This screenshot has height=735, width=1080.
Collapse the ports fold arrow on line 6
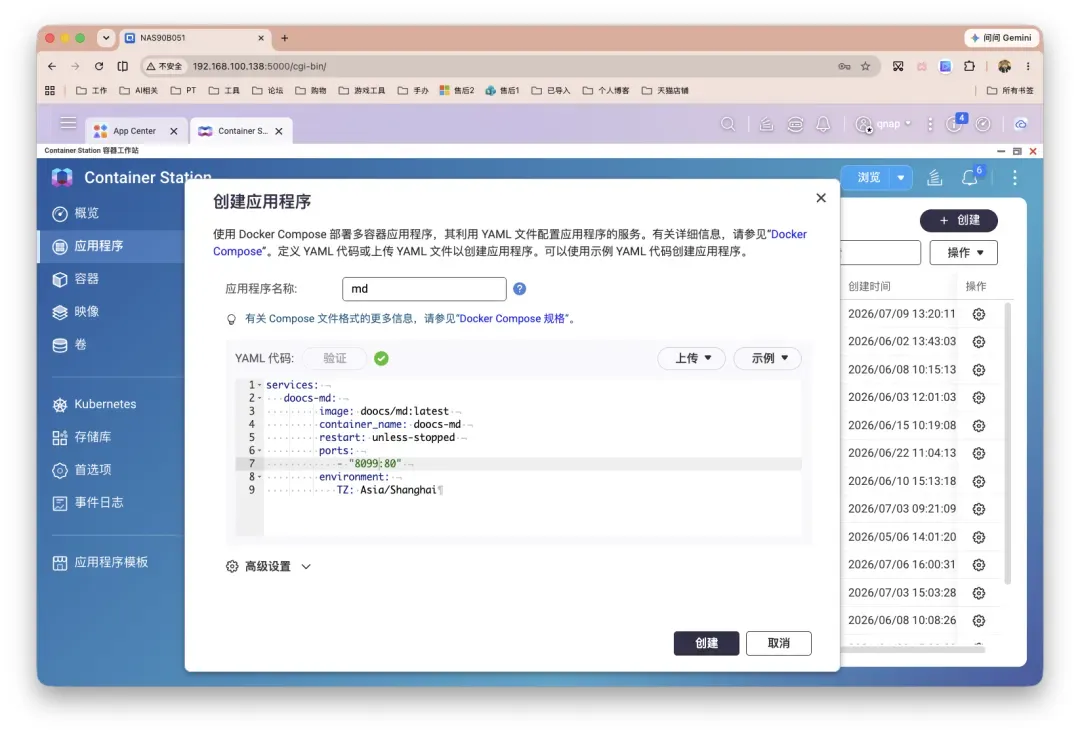(x=260, y=451)
